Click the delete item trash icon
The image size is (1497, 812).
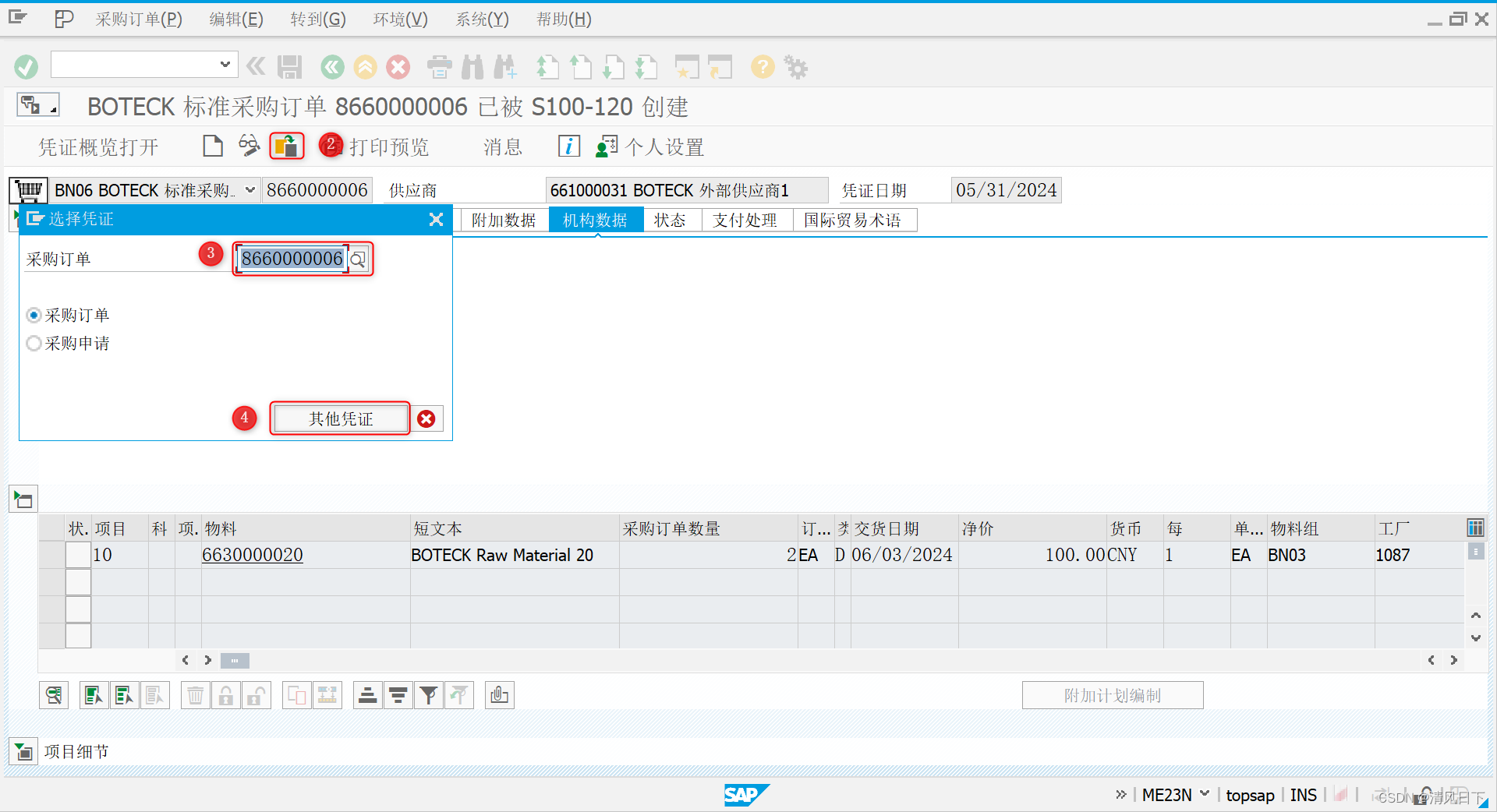[196, 695]
